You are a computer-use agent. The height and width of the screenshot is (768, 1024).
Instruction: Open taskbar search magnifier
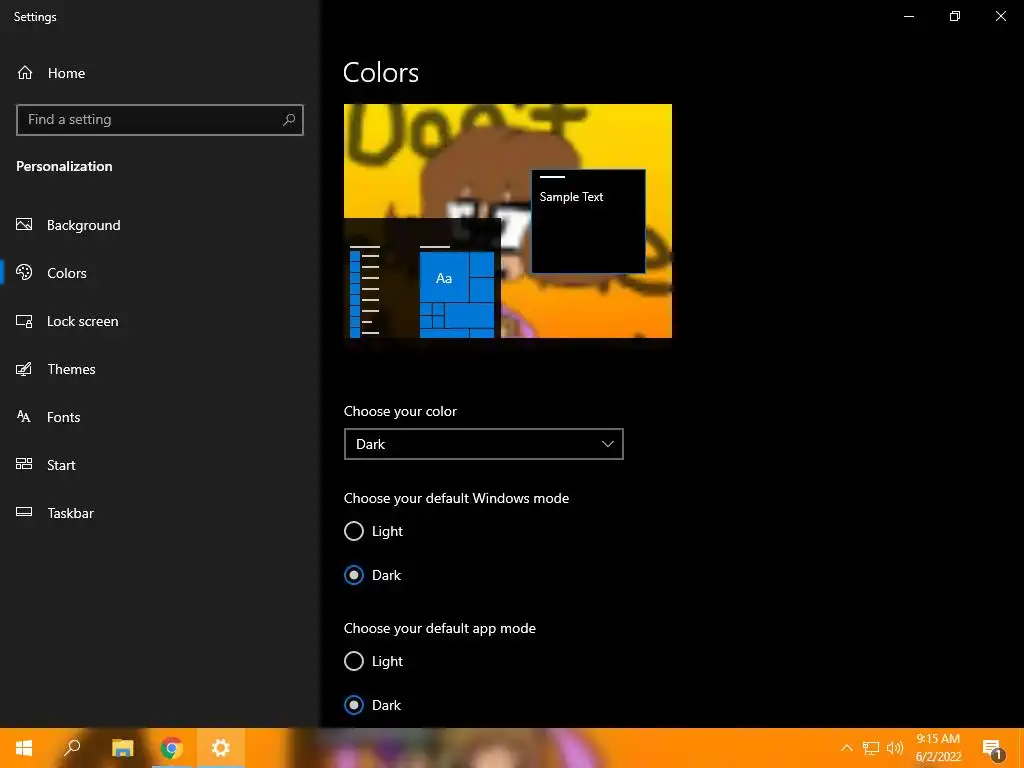coord(72,748)
